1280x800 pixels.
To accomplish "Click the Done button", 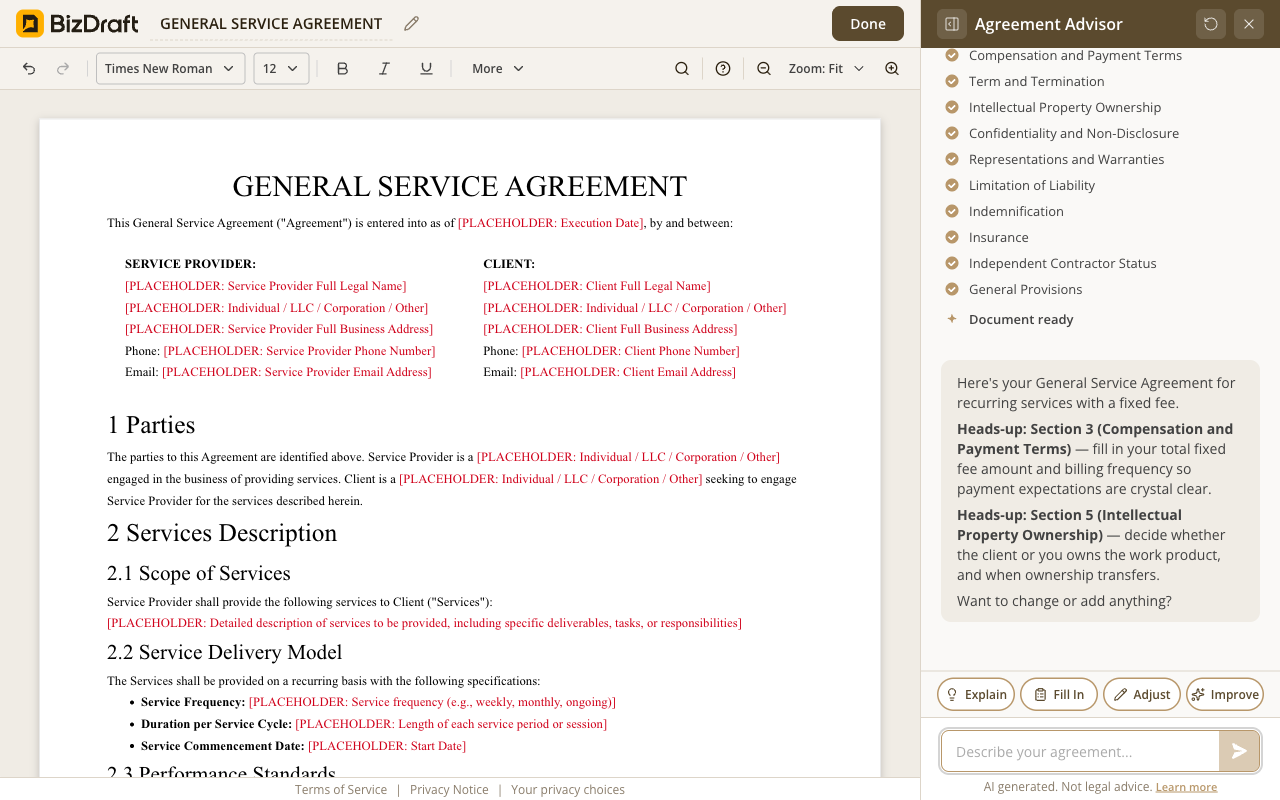I will click(868, 24).
